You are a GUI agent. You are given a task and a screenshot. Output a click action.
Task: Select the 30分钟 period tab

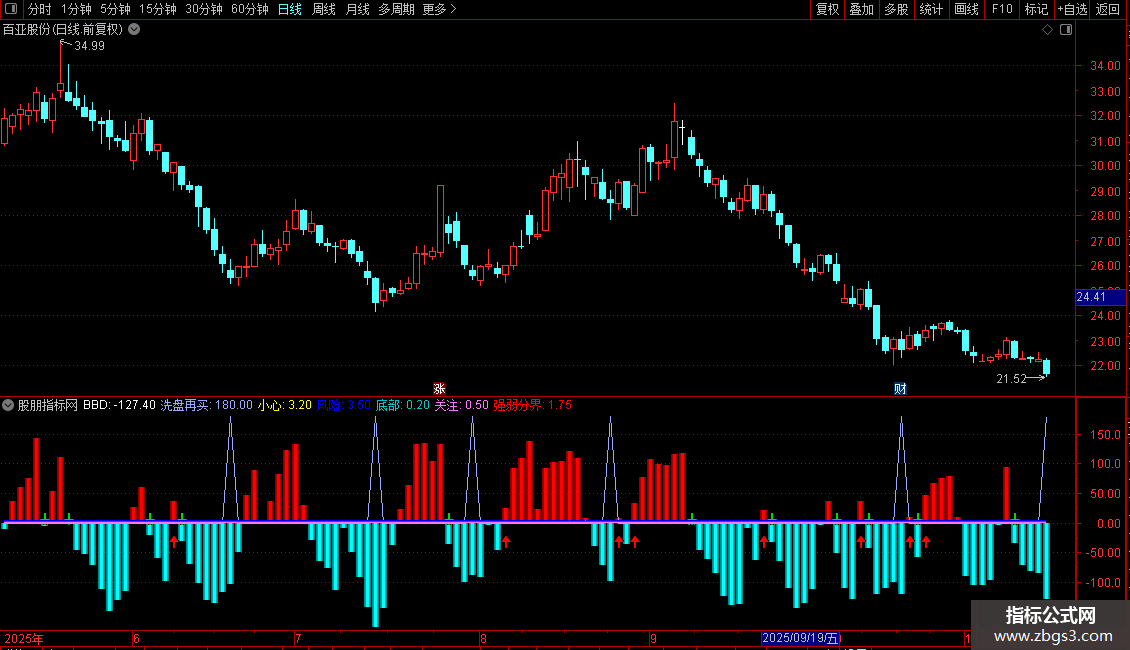pyautogui.click(x=204, y=9)
